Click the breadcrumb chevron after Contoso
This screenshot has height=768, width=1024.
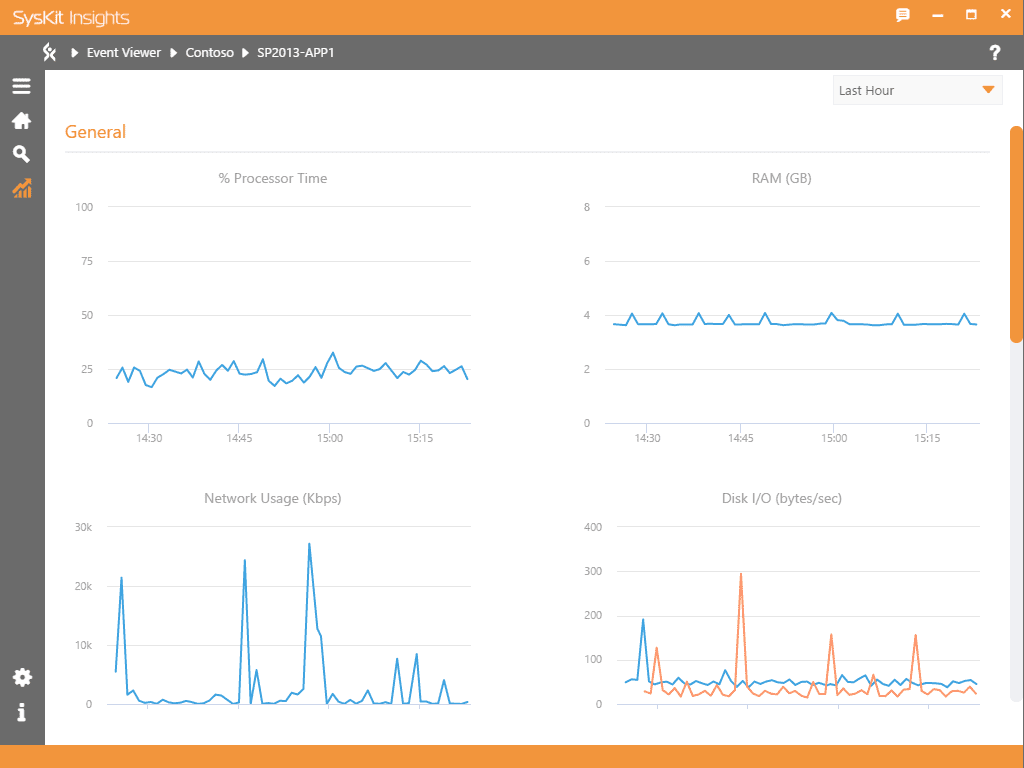pyautogui.click(x=245, y=52)
